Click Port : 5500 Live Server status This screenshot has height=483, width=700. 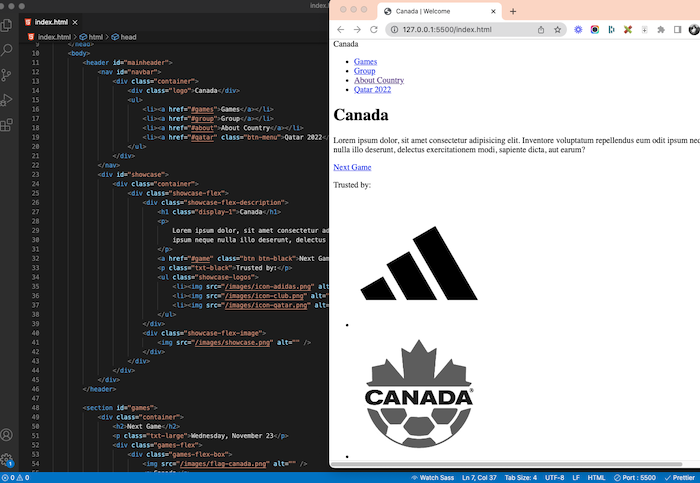(634, 478)
